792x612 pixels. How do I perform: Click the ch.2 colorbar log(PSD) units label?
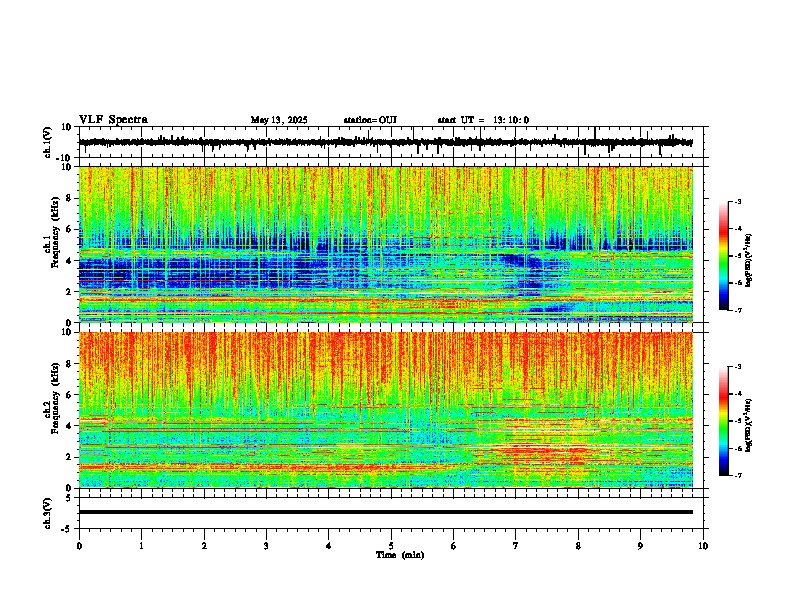pos(749,425)
